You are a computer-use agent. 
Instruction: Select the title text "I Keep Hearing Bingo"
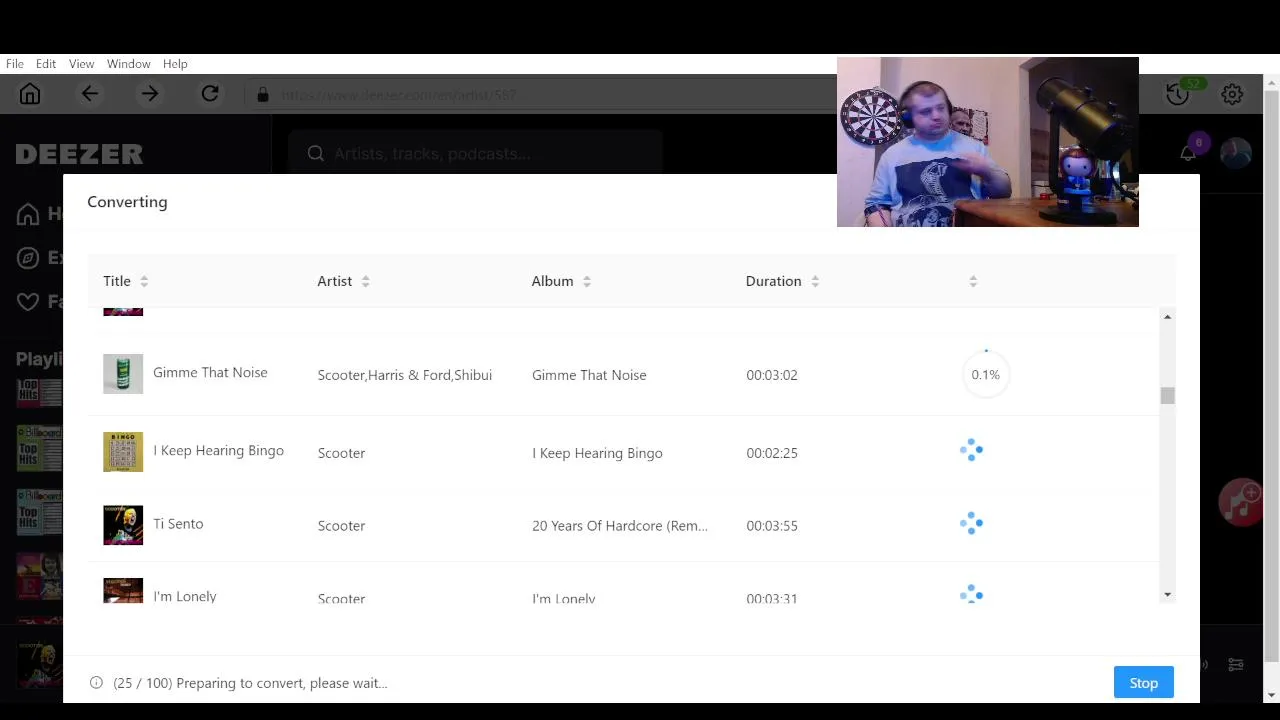218,451
